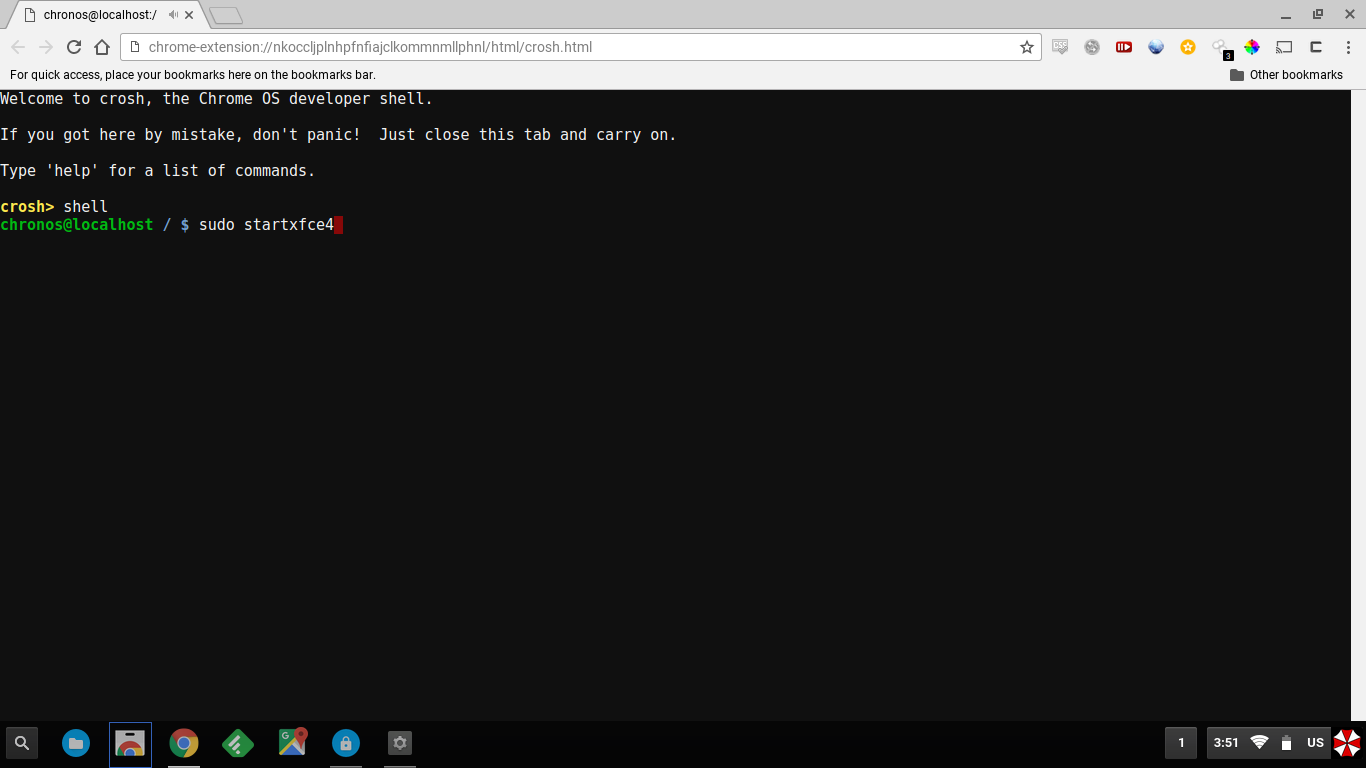Open the Other bookmarks folder
1366x768 pixels.
(1286, 75)
